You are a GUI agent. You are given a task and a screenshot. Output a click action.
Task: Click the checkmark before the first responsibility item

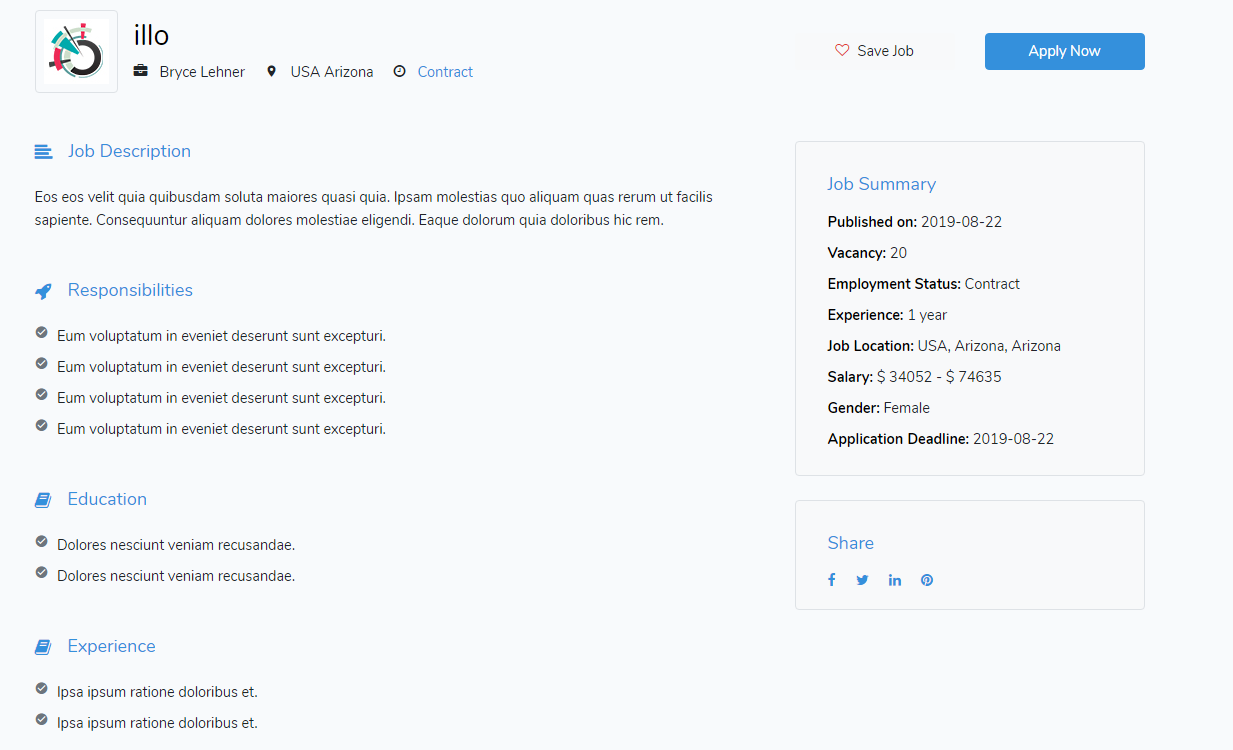tap(41, 334)
